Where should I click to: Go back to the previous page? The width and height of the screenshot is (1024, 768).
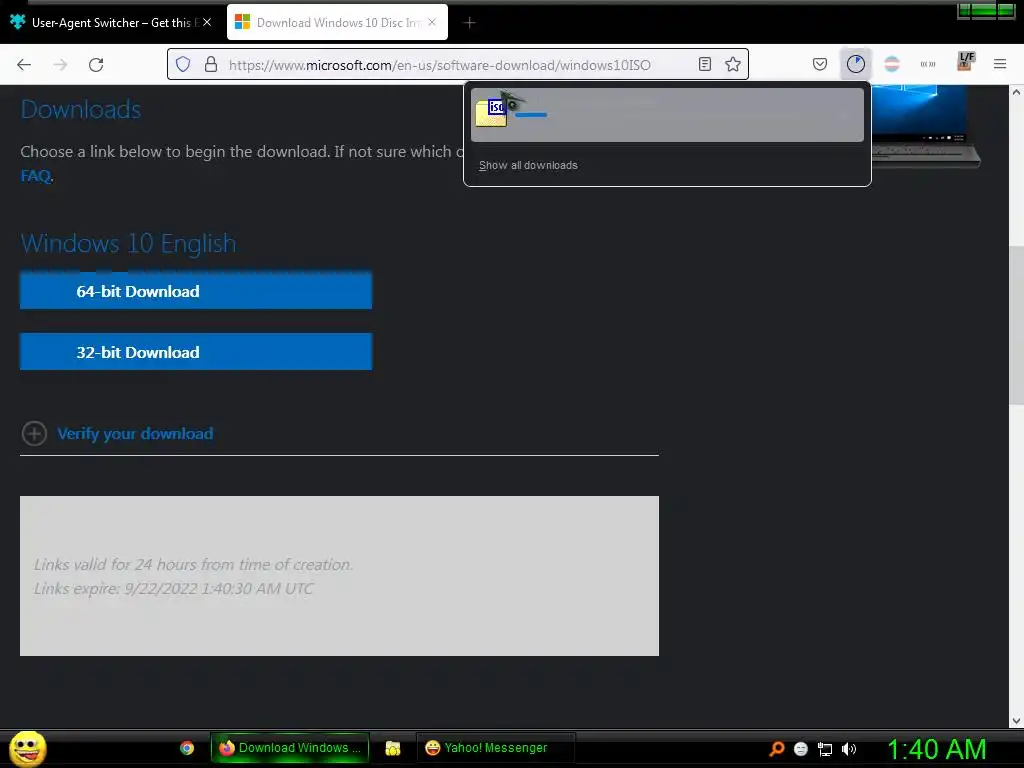pos(24,65)
